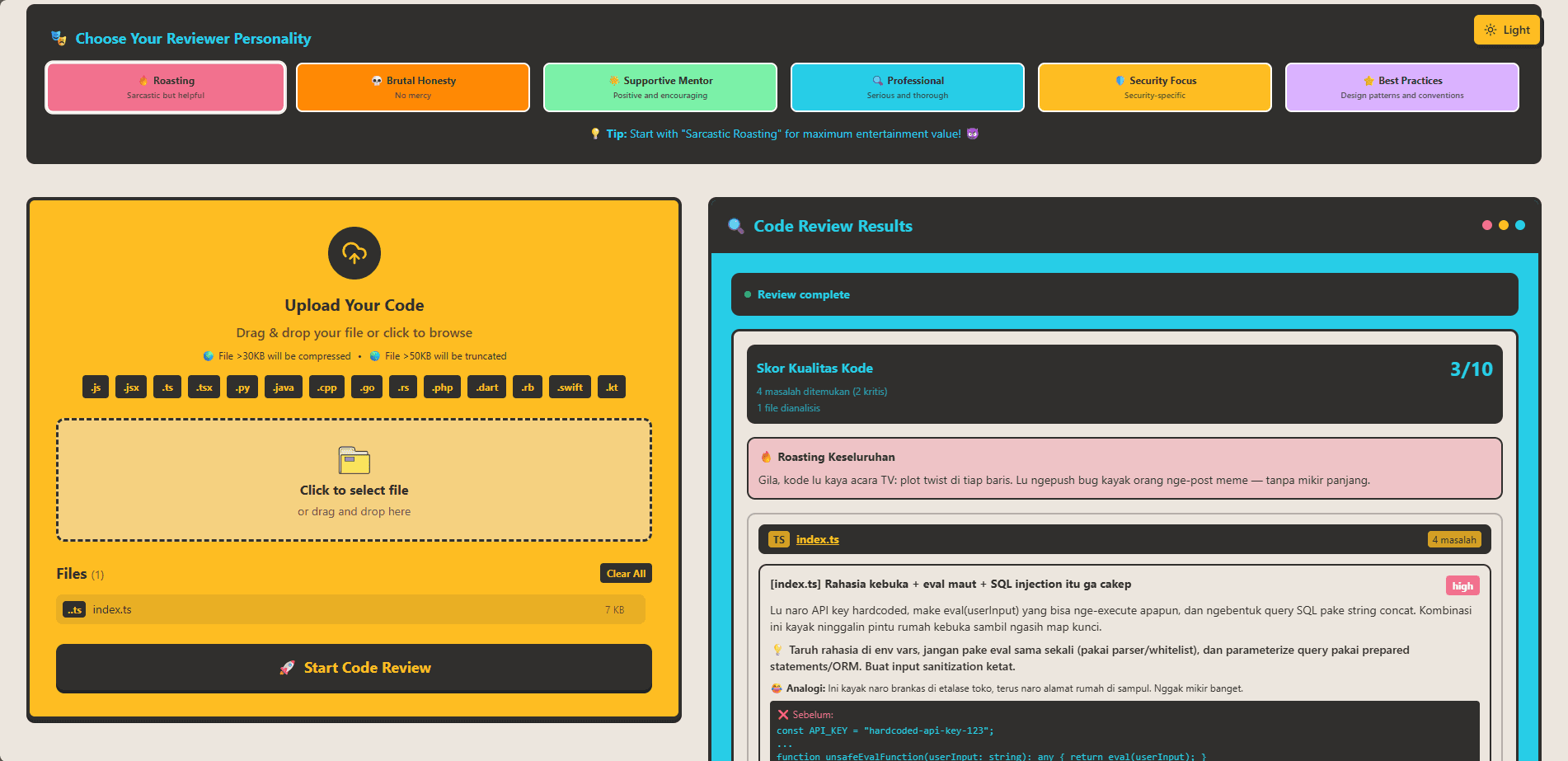Click the masks icon beside Choose Your Reviewer

pos(59,38)
